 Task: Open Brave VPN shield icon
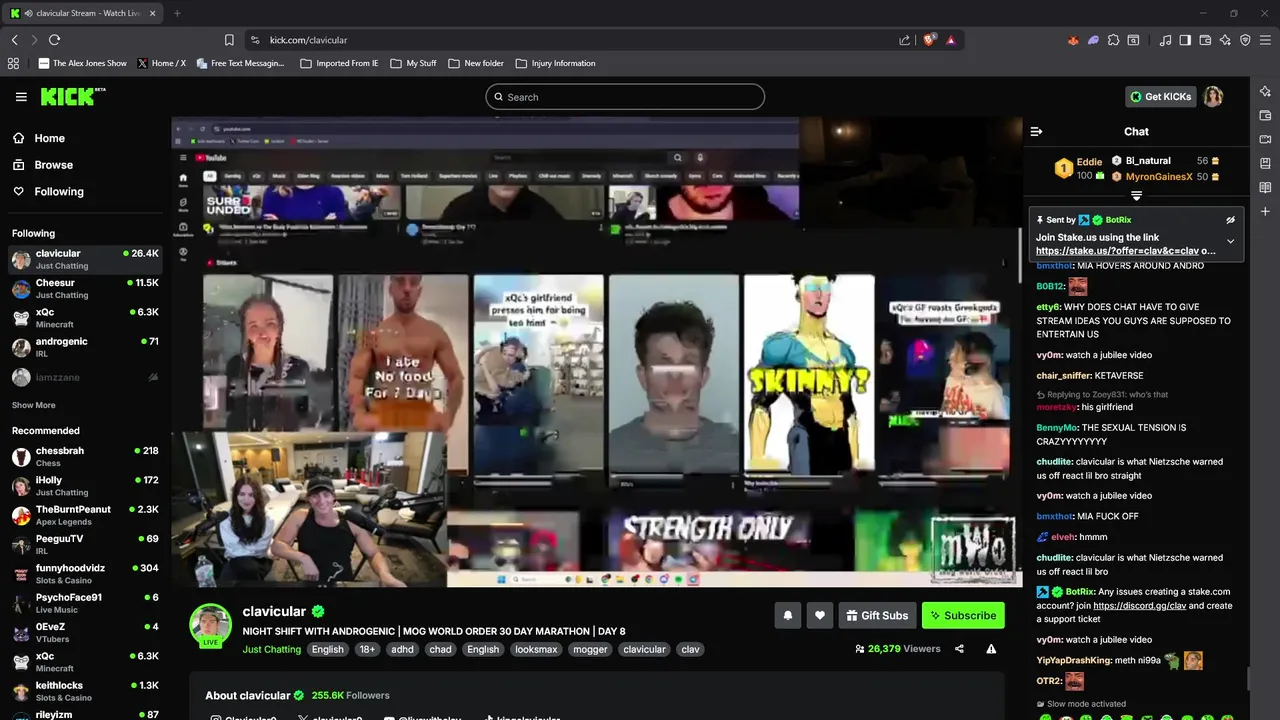[1245, 40]
